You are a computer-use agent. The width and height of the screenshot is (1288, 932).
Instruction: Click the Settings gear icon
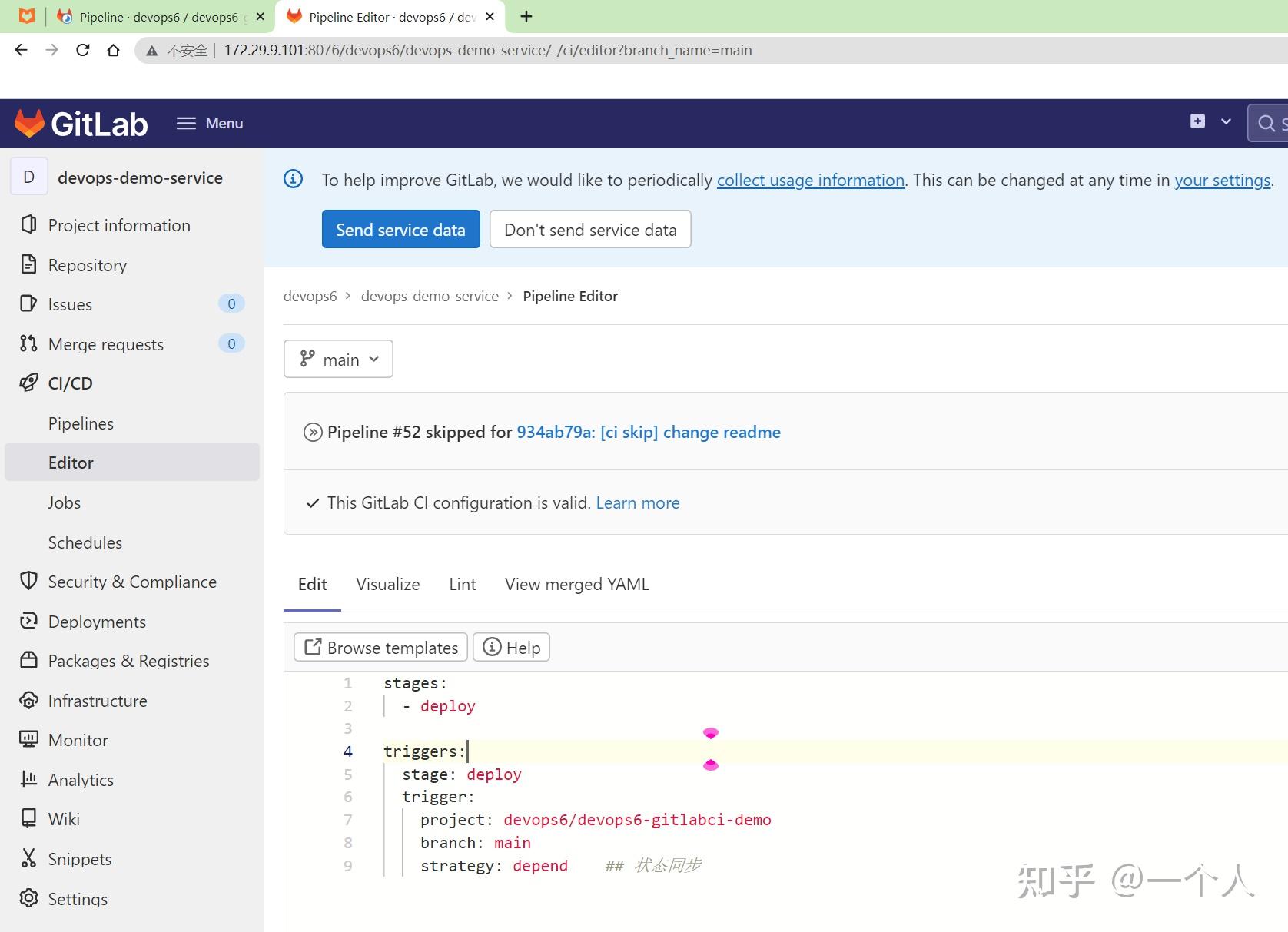pyautogui.click(x=28, y=898)
